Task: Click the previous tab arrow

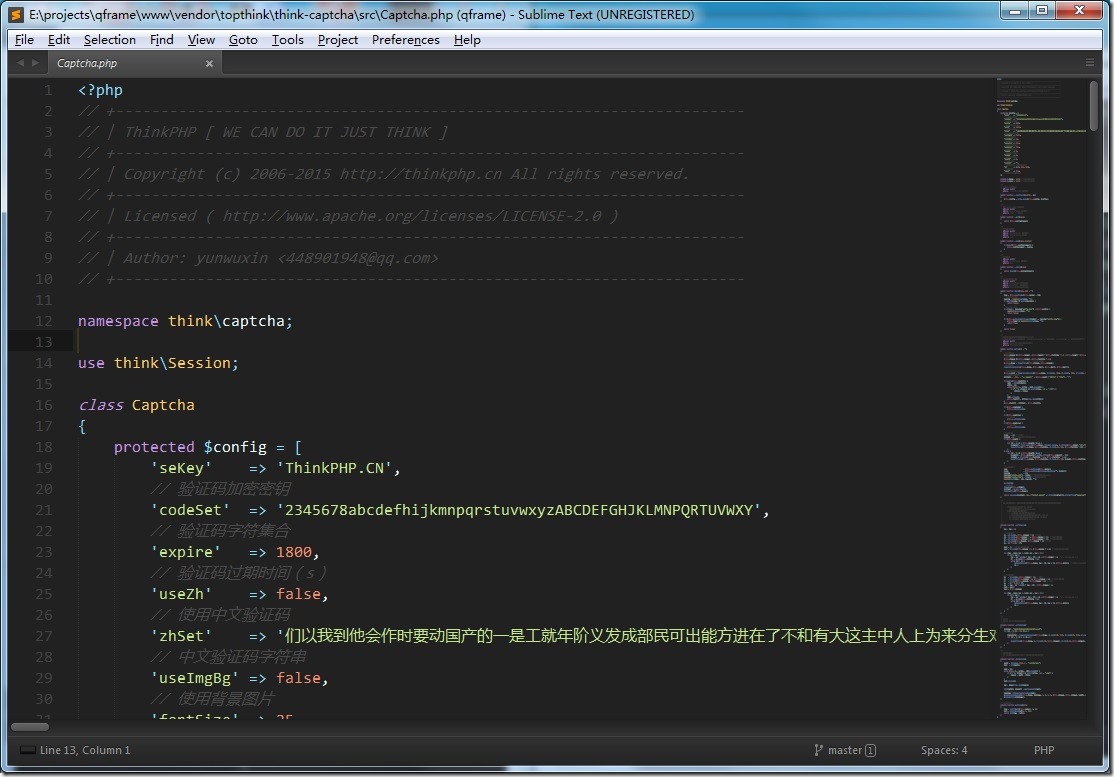Action: pyautogui.click(x=20, y=63)
